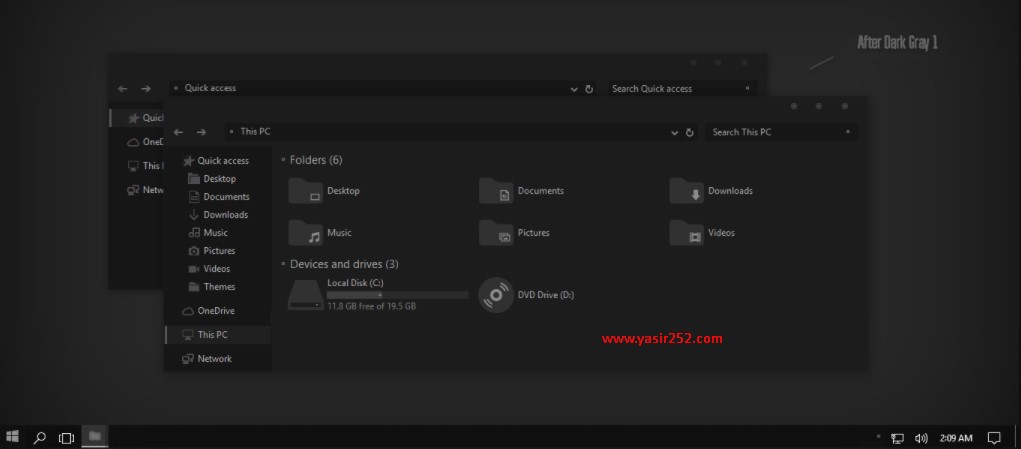Select Themes in the navigation sidebar

point(218,287)
